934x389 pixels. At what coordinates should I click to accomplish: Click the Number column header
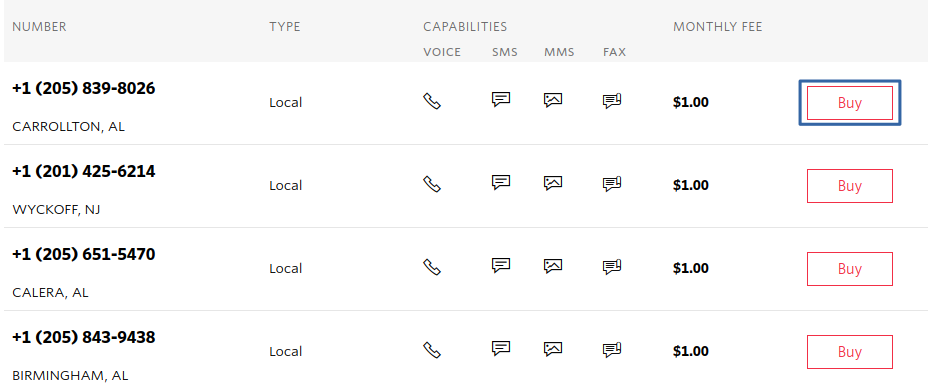click(x=39, y=27)
